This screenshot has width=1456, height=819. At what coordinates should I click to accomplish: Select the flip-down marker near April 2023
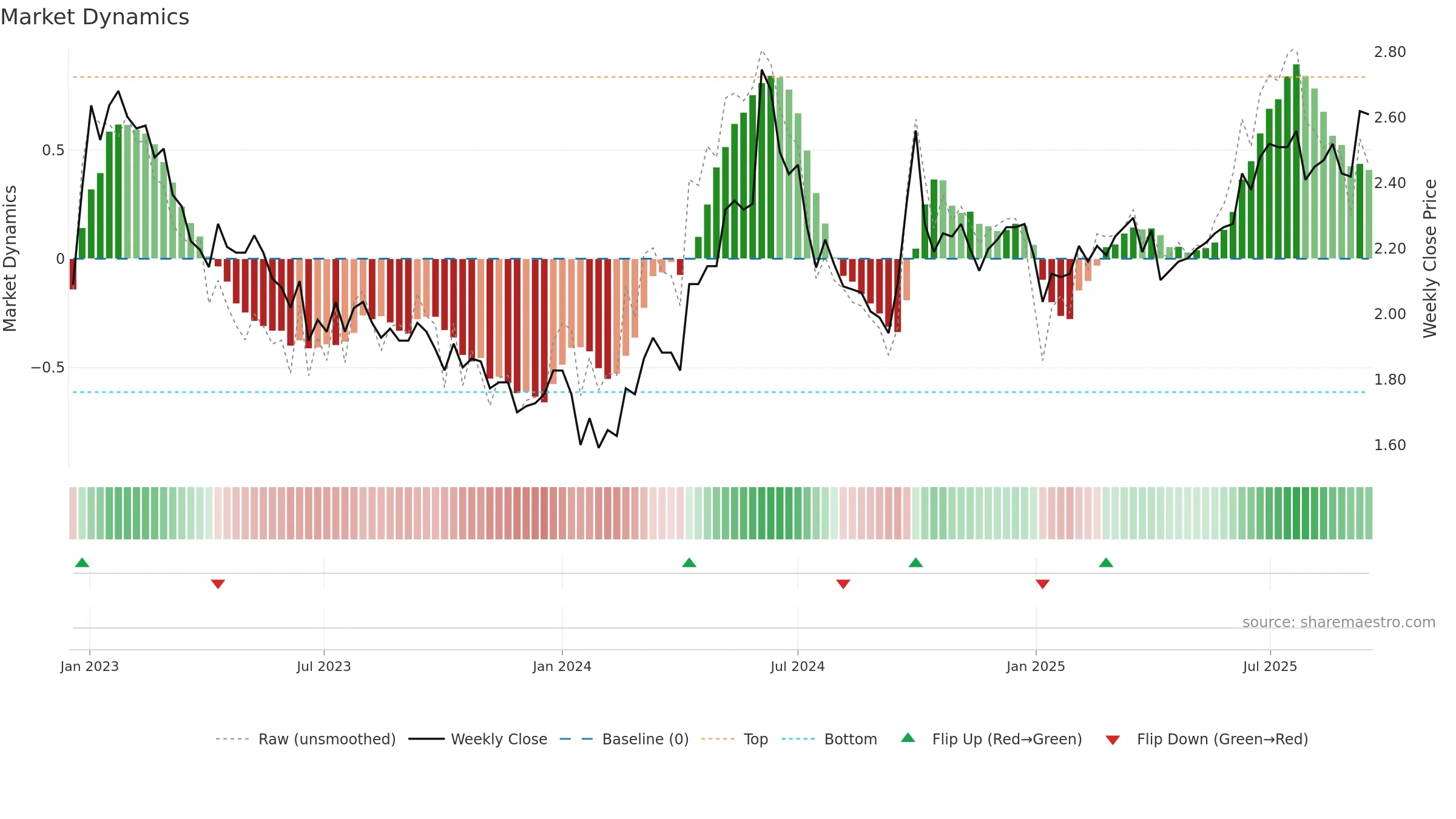coord(218,584)
